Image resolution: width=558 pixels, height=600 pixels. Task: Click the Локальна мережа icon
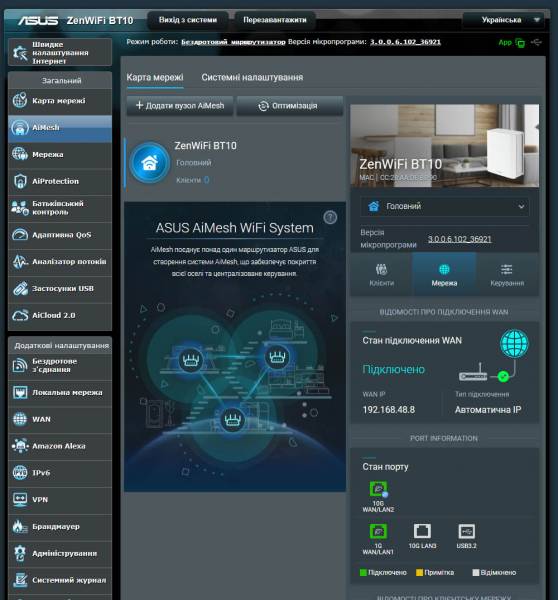point(20,393)
